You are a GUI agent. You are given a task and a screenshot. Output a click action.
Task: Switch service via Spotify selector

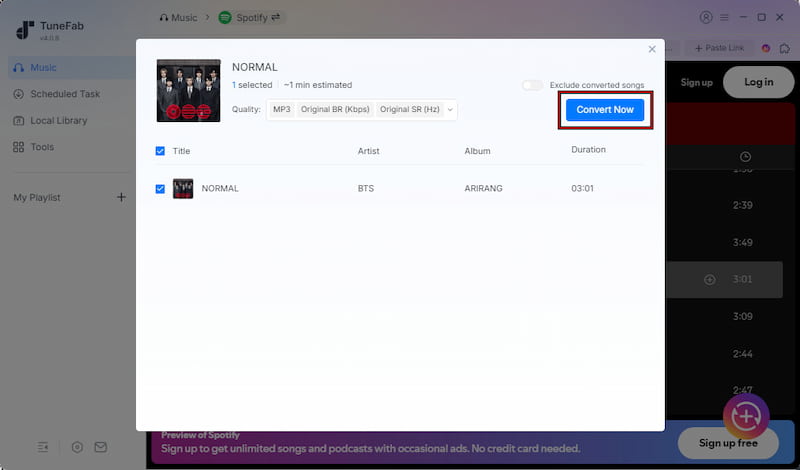click(252, 18)
